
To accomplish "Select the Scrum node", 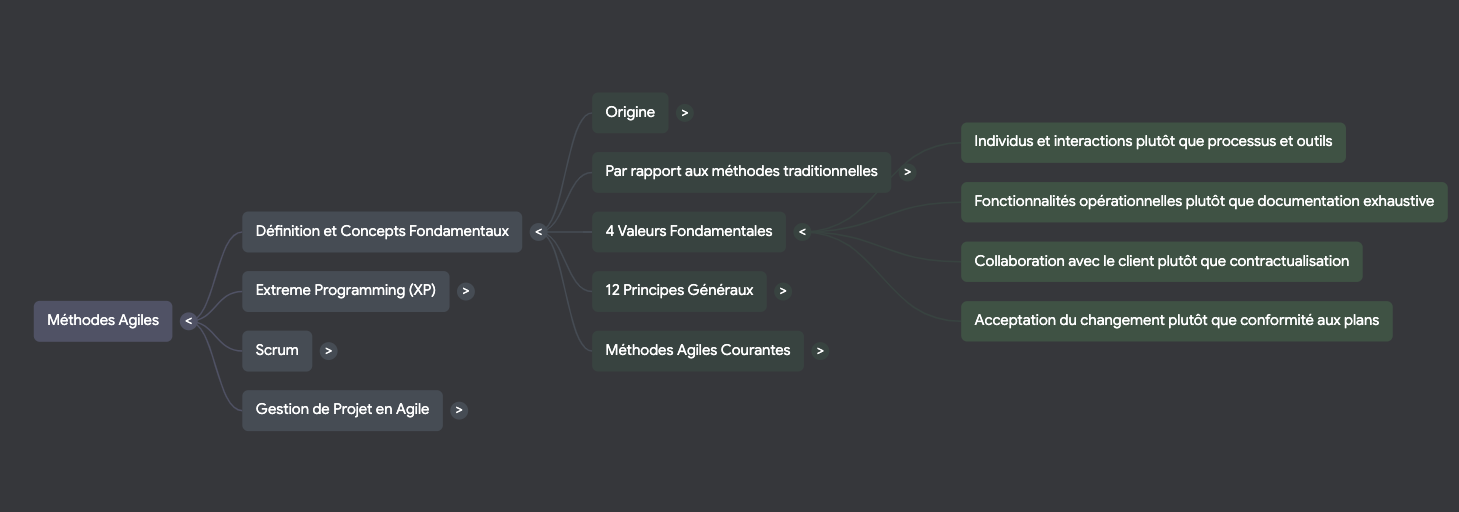I will [277, 351].
